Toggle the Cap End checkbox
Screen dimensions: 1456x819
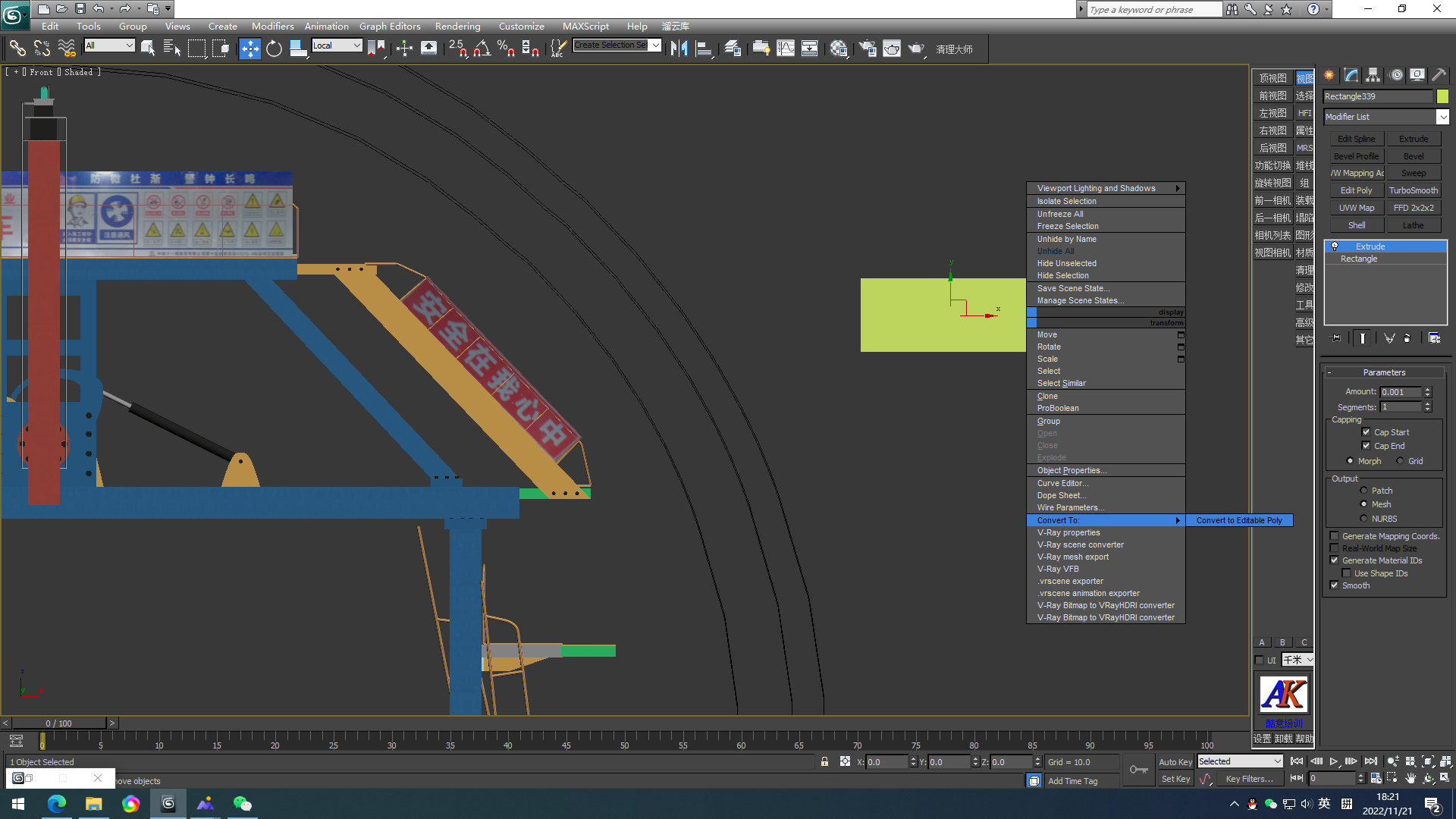click(x=1366, y=446)
